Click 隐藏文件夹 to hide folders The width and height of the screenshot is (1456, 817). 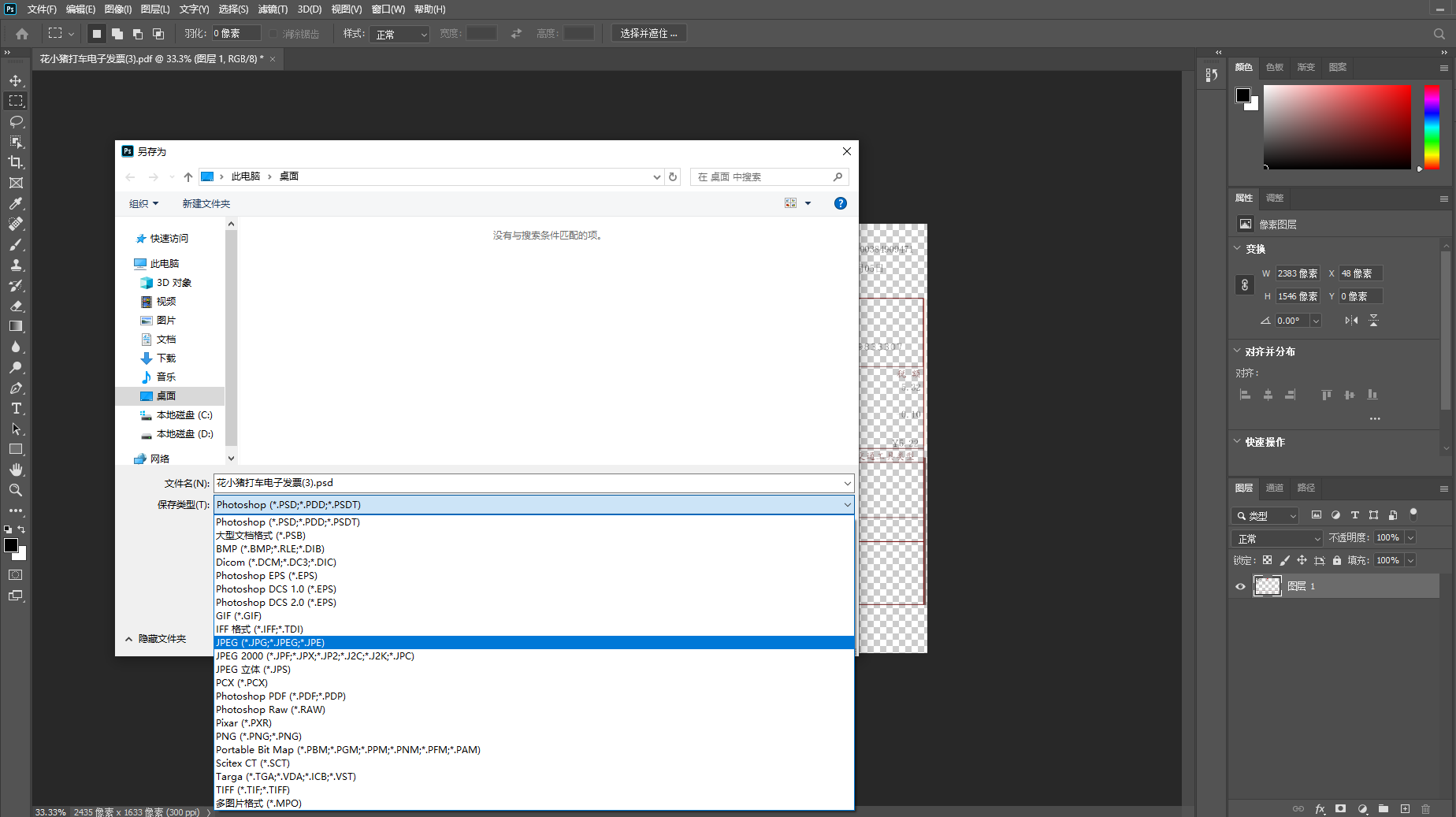coord(156,639)
